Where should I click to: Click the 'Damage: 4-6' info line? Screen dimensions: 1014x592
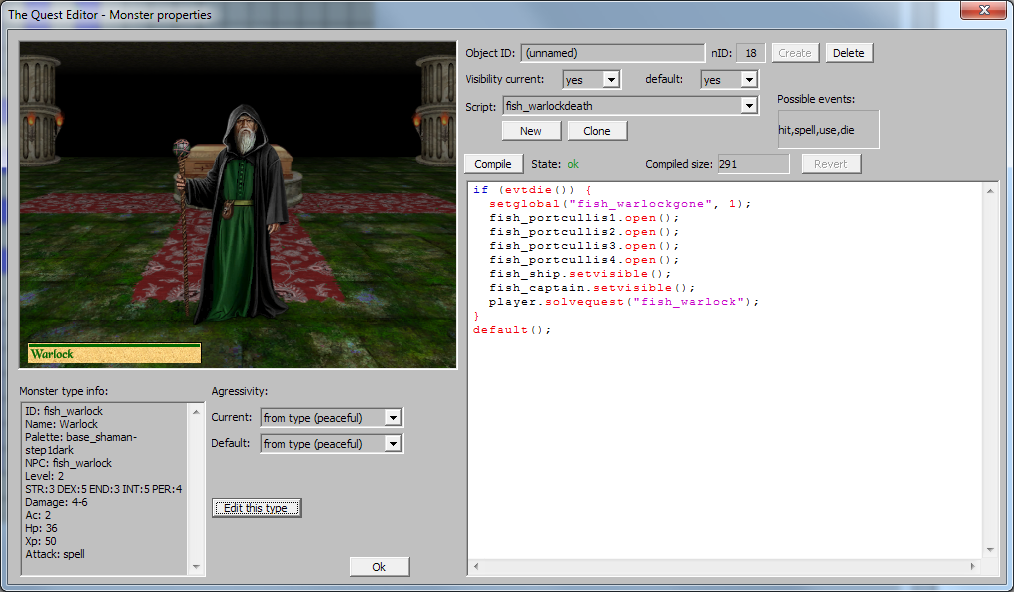click(x=56, y=502)
